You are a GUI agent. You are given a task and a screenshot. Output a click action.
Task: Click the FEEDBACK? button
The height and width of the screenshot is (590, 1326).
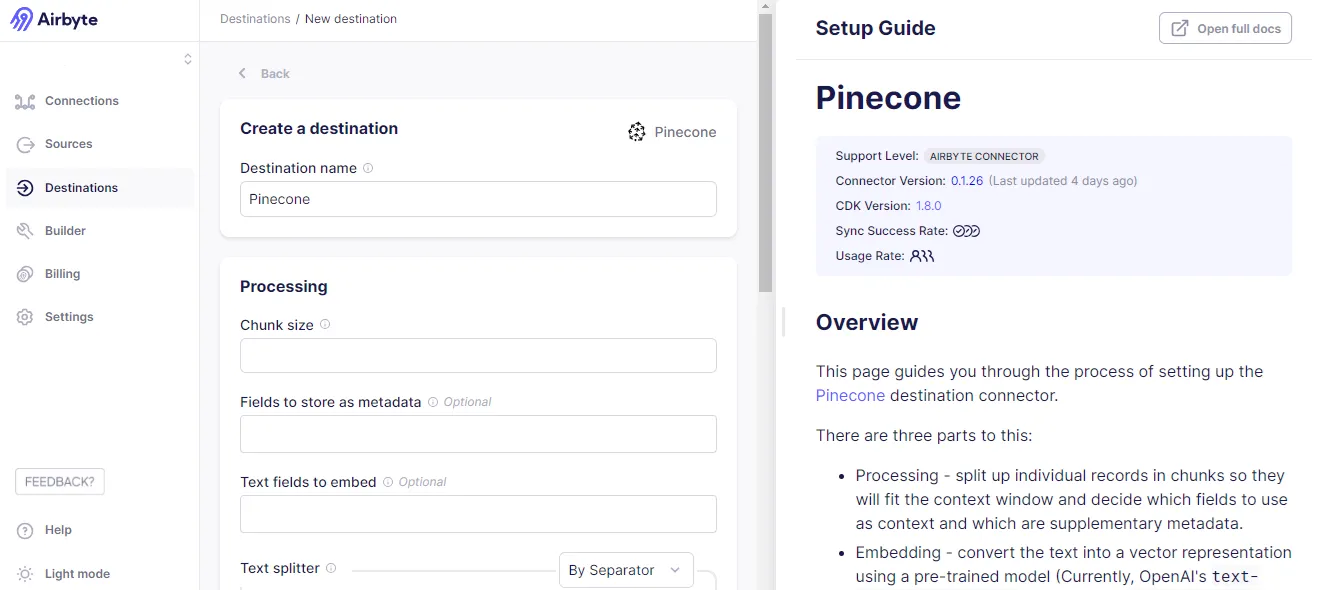(60, 482)
